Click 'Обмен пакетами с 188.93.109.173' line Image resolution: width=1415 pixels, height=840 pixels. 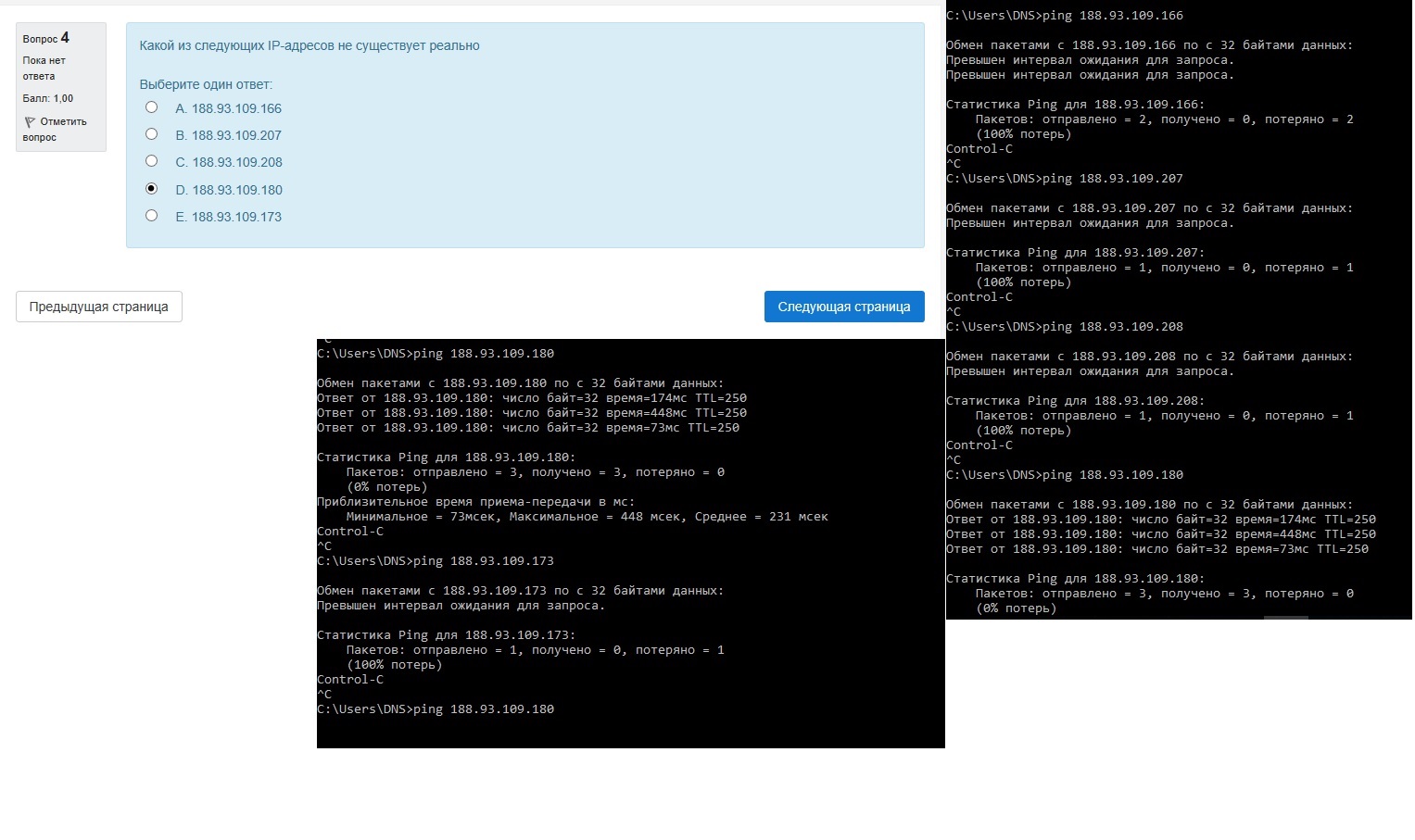point(521,591)
